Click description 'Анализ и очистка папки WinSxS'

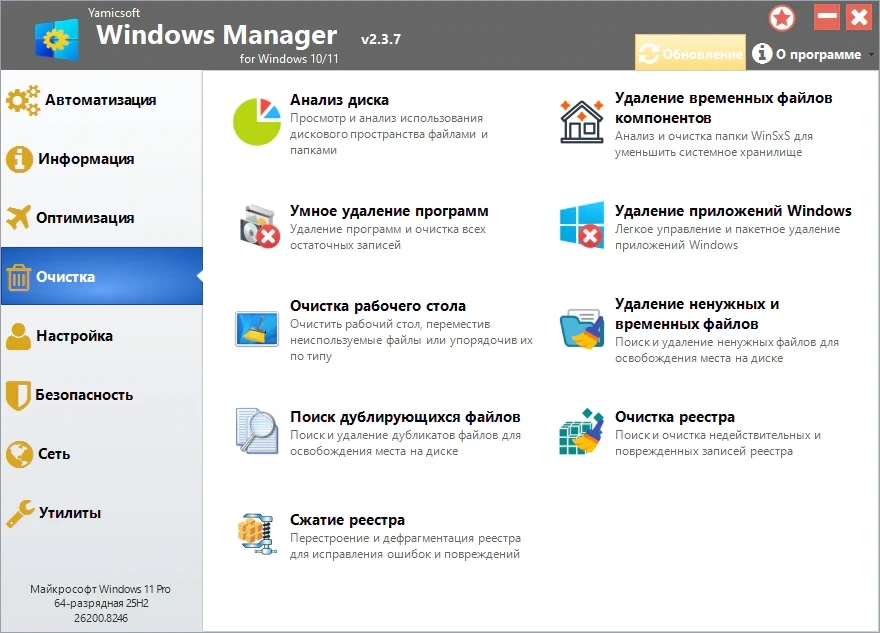point(702,136)
